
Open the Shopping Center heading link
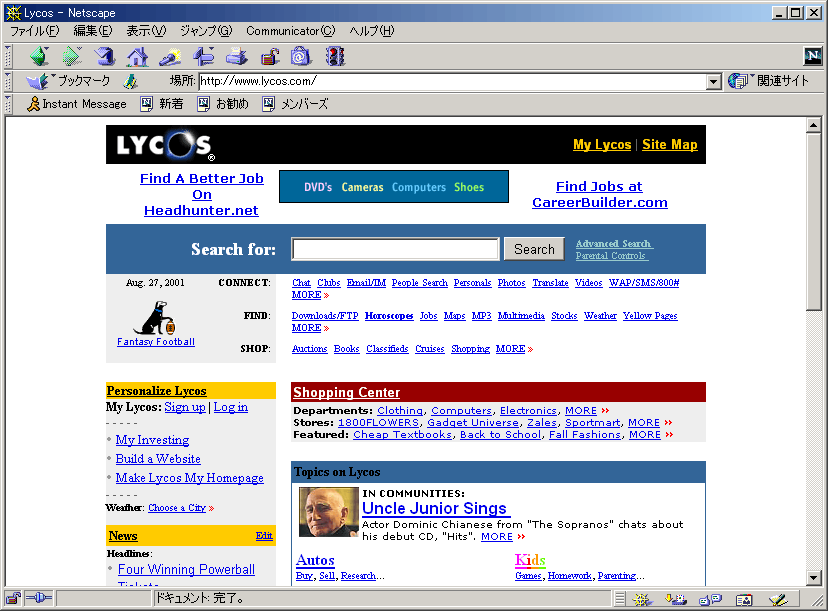pyautogui.click(x=346, y=392)
